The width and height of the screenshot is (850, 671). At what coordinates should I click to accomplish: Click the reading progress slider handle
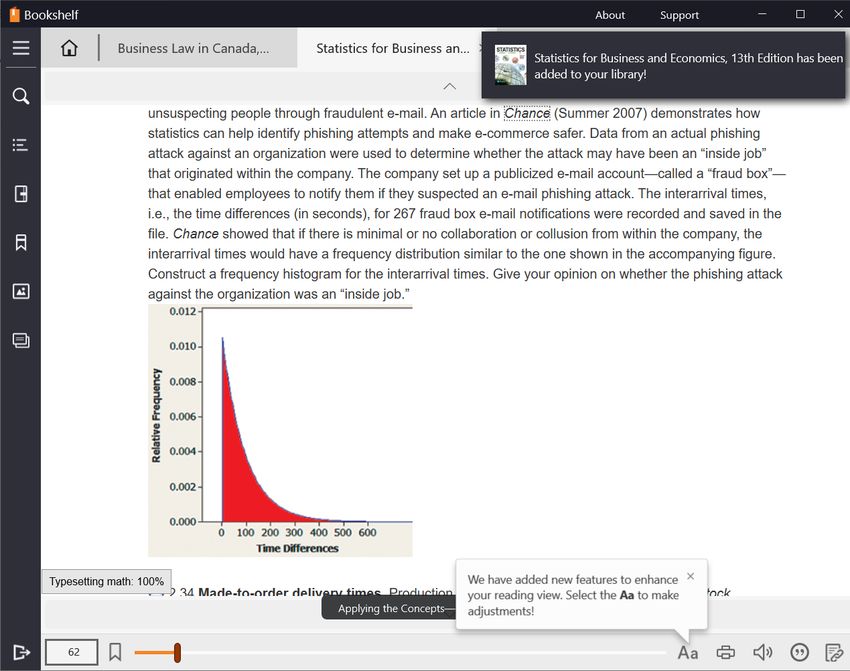(177, 653)
